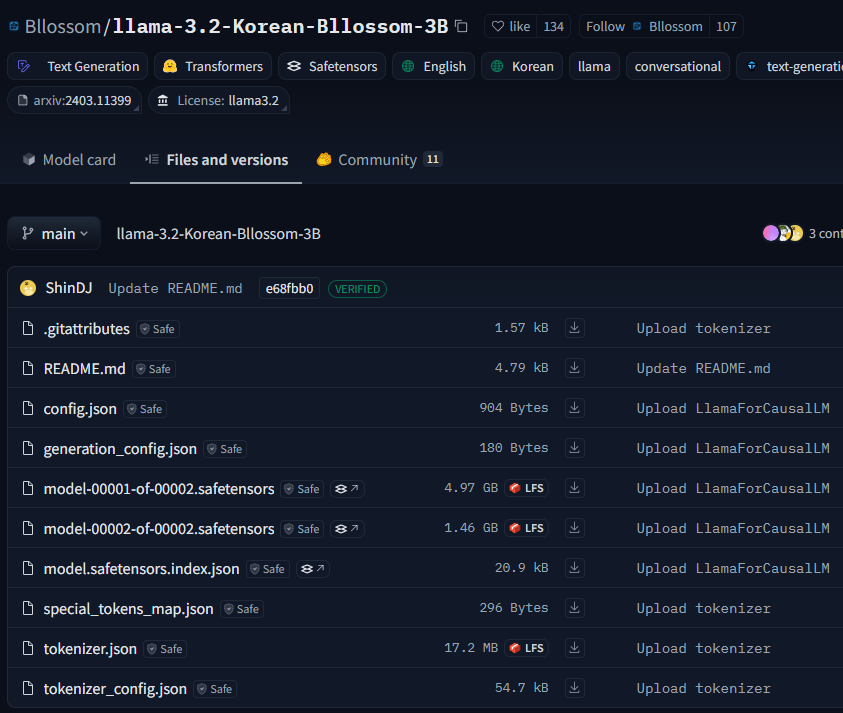Open the tokenizer.json file
The height and width of the screenshot is (713, 843).
pyautogui.click(x=90, y=649)
